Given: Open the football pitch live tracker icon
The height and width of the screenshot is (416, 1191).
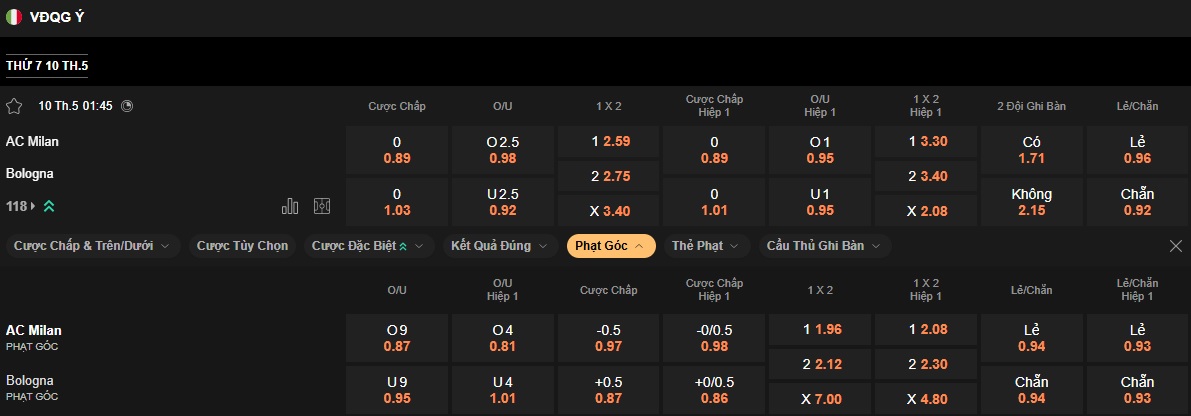Looking at the screenshot, I should pyautogui.click(x=322, y=206).
